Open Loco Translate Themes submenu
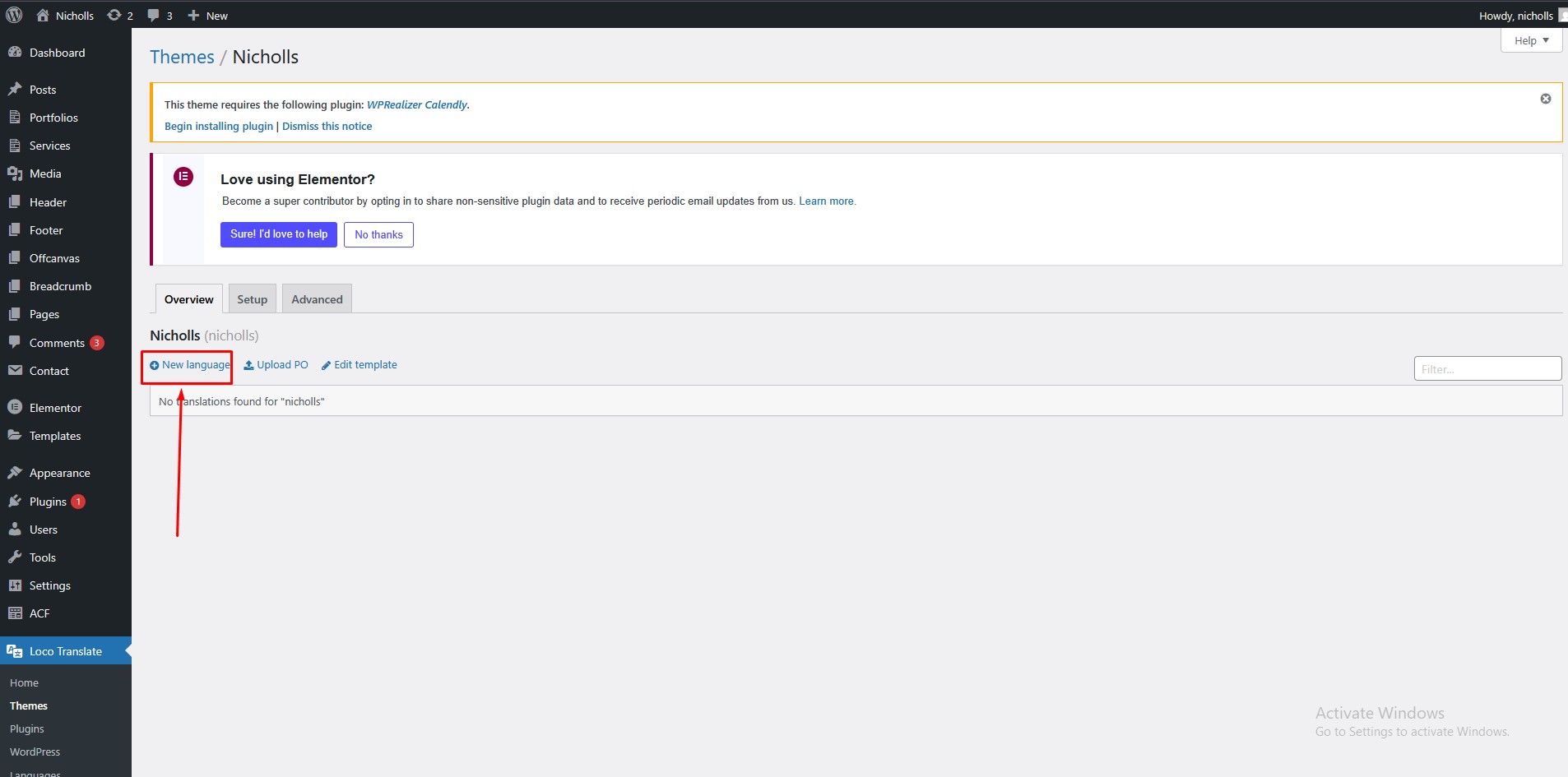The image size is (1568, 777). [29, 705]
